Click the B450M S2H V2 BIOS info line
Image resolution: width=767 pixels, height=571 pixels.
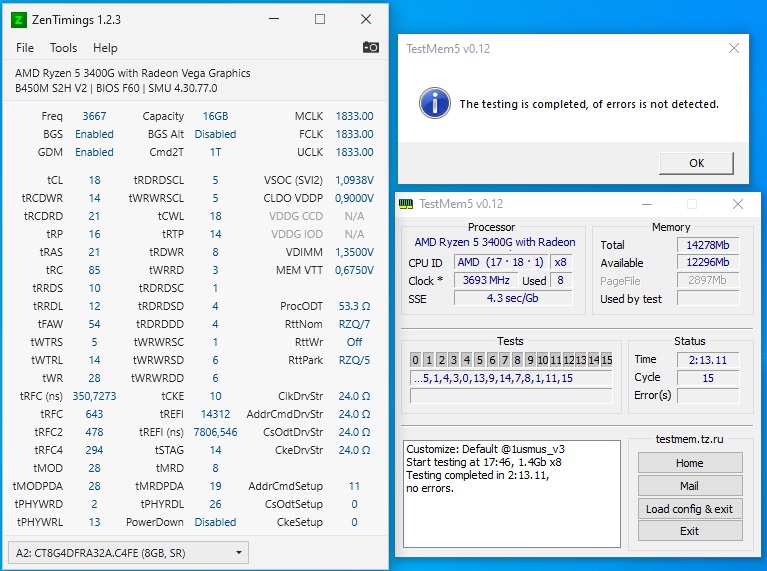click(116, 88)
